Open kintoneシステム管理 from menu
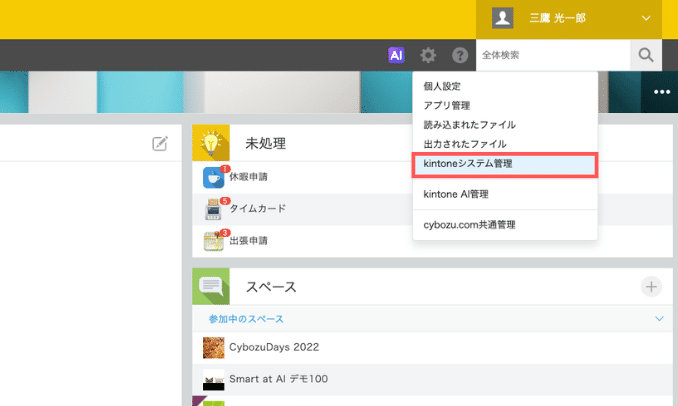The width and height of the screenshot is (678, 406). 505,164
